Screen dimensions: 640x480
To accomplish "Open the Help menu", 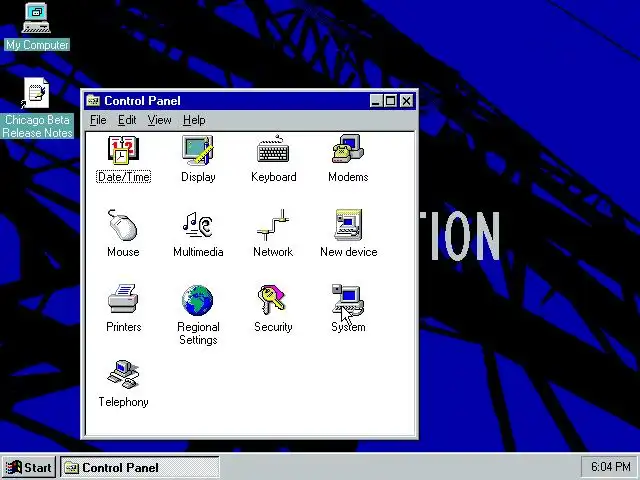I will click(x=194, y=120).
